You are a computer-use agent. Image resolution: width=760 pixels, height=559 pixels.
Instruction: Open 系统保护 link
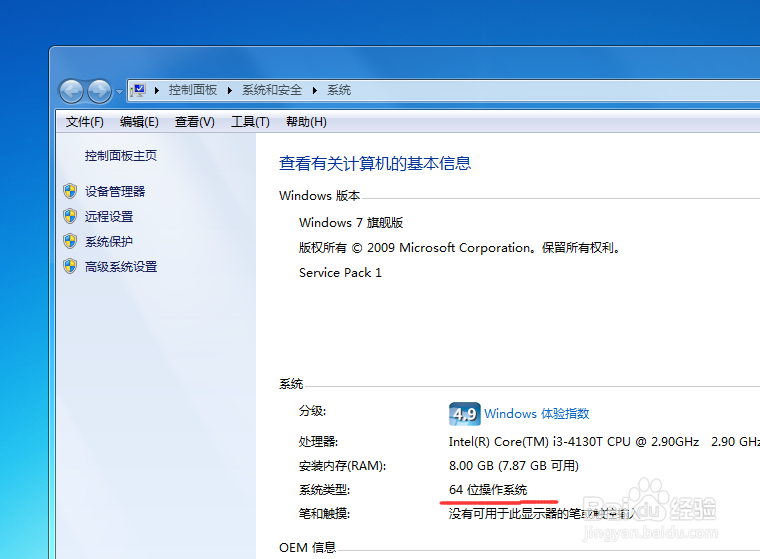[109, 241]
